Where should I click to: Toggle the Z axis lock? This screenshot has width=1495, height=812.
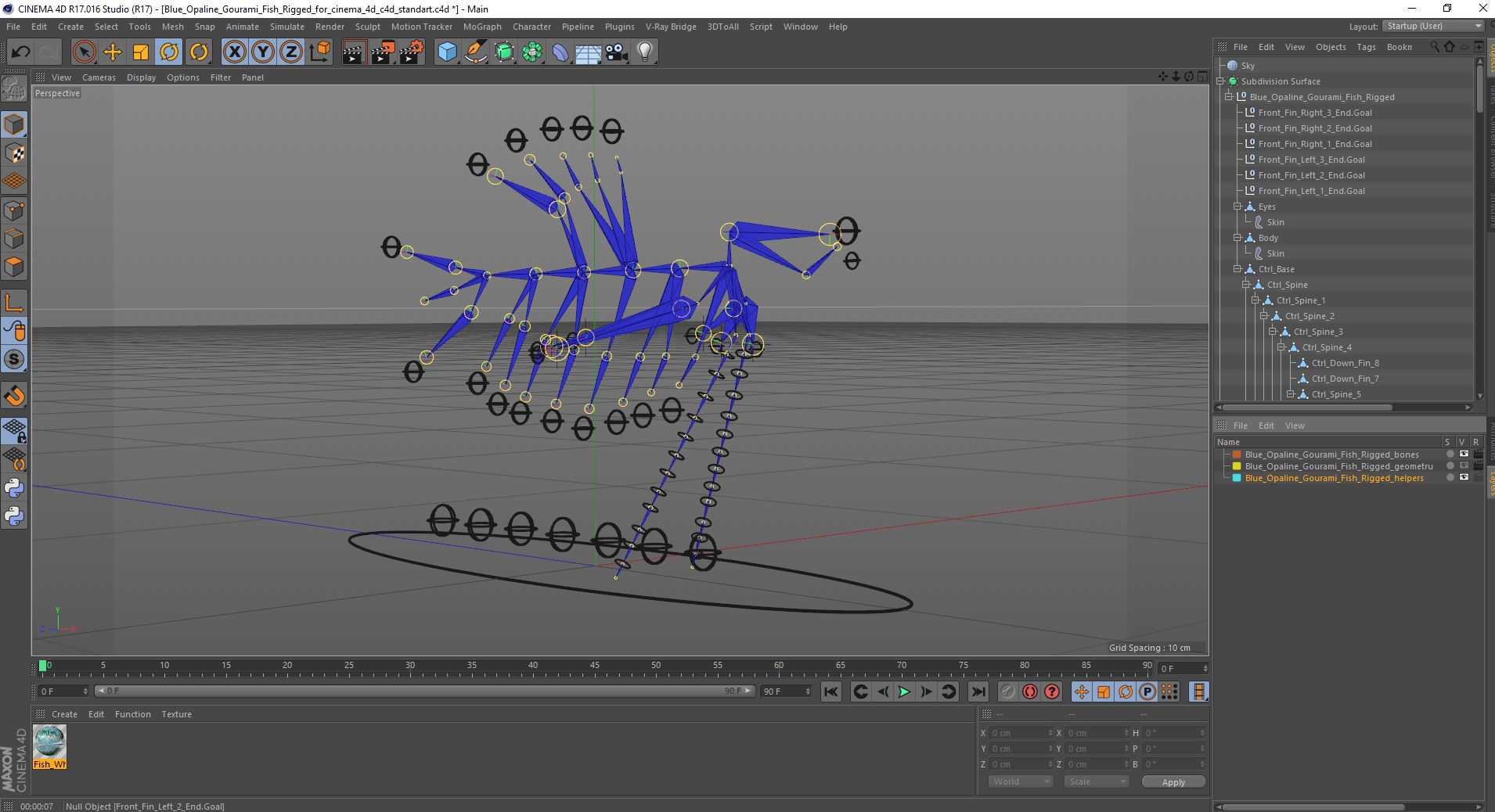coord(291,52)
